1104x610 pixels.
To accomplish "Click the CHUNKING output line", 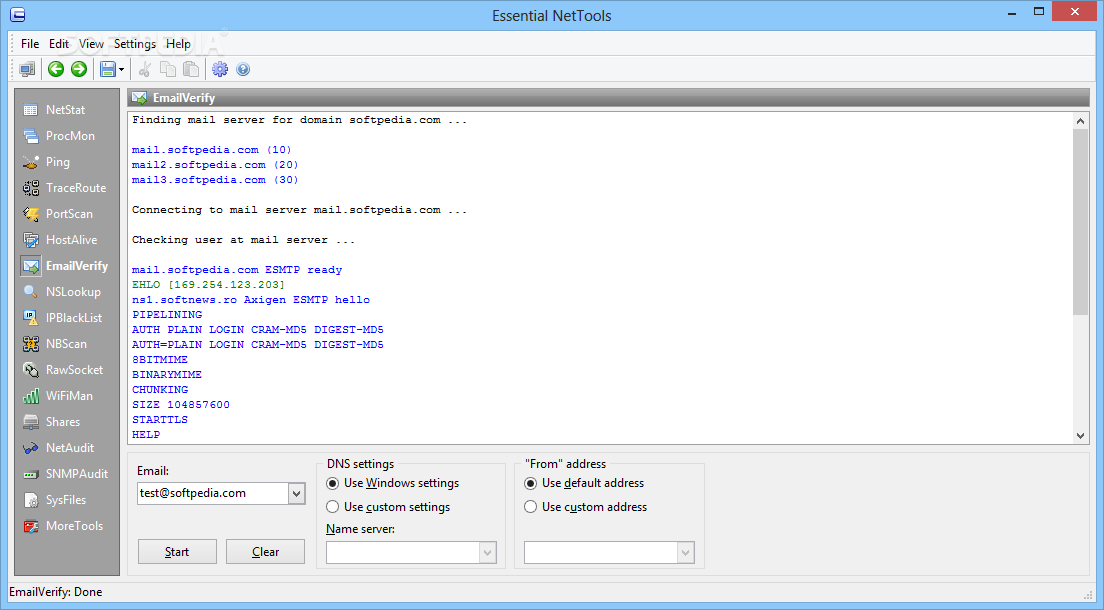I will point(160,390).
